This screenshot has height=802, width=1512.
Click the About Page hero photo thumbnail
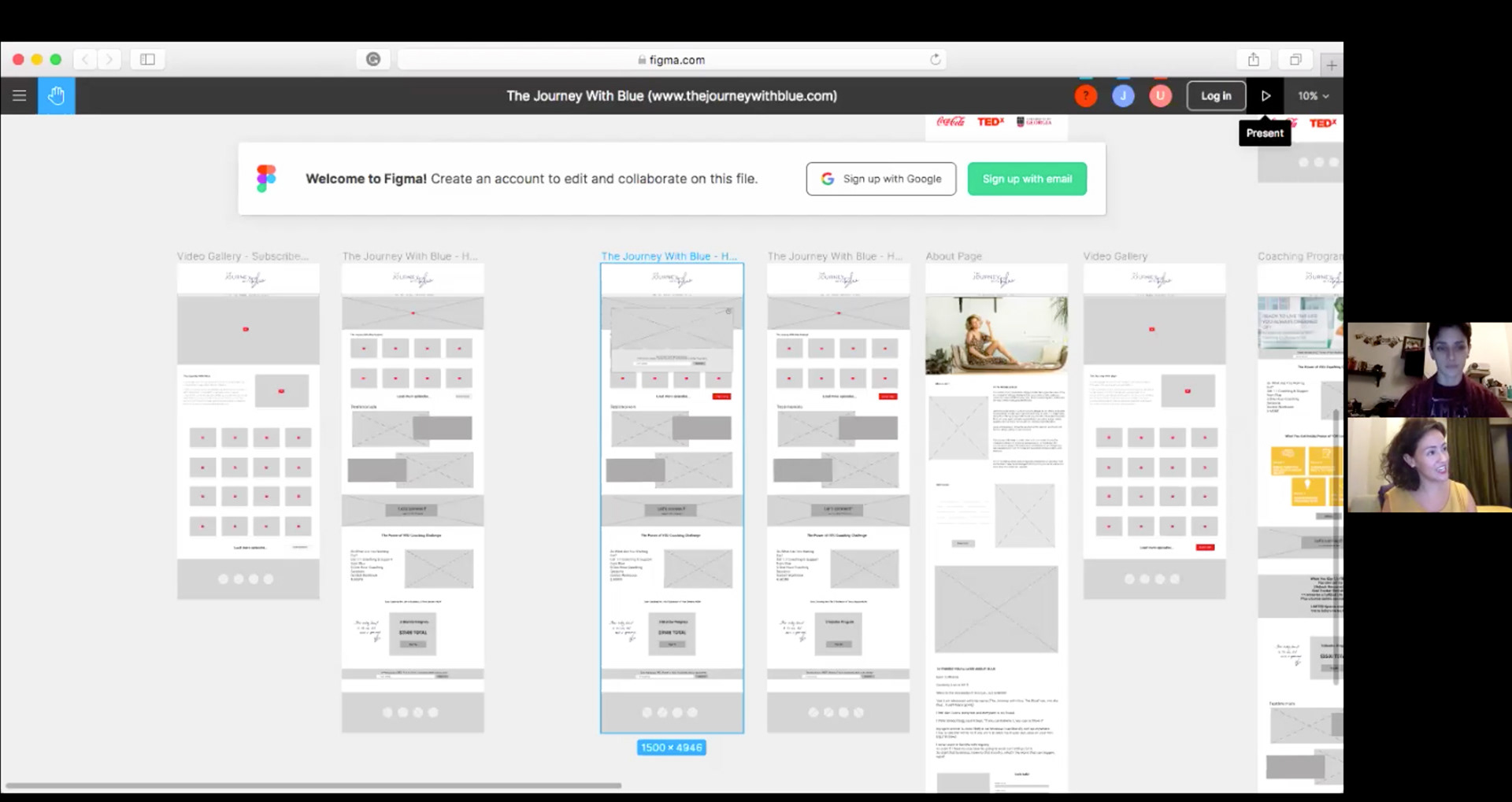click(996, 335)
